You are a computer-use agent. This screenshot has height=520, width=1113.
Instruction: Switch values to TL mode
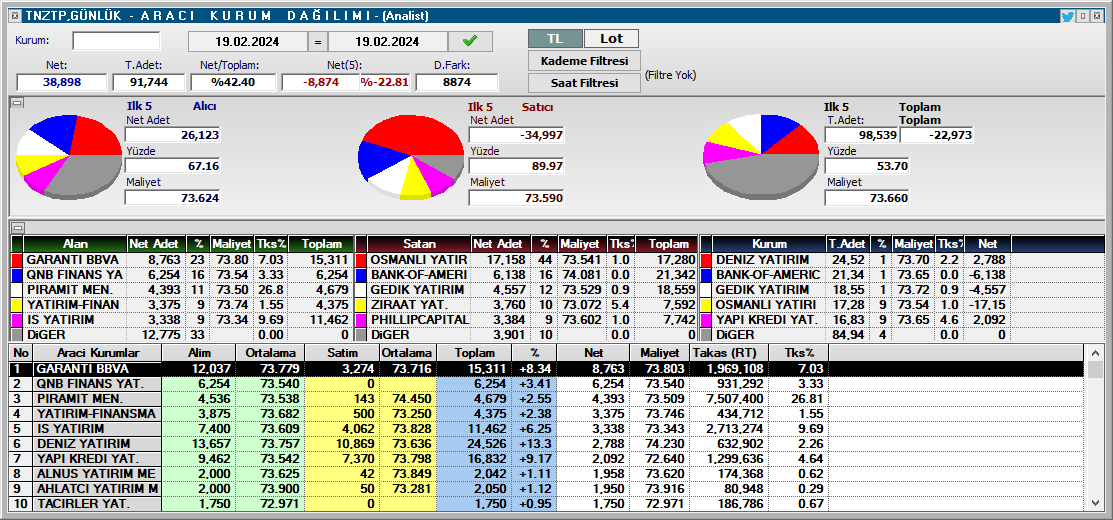(x=555, y=38)
